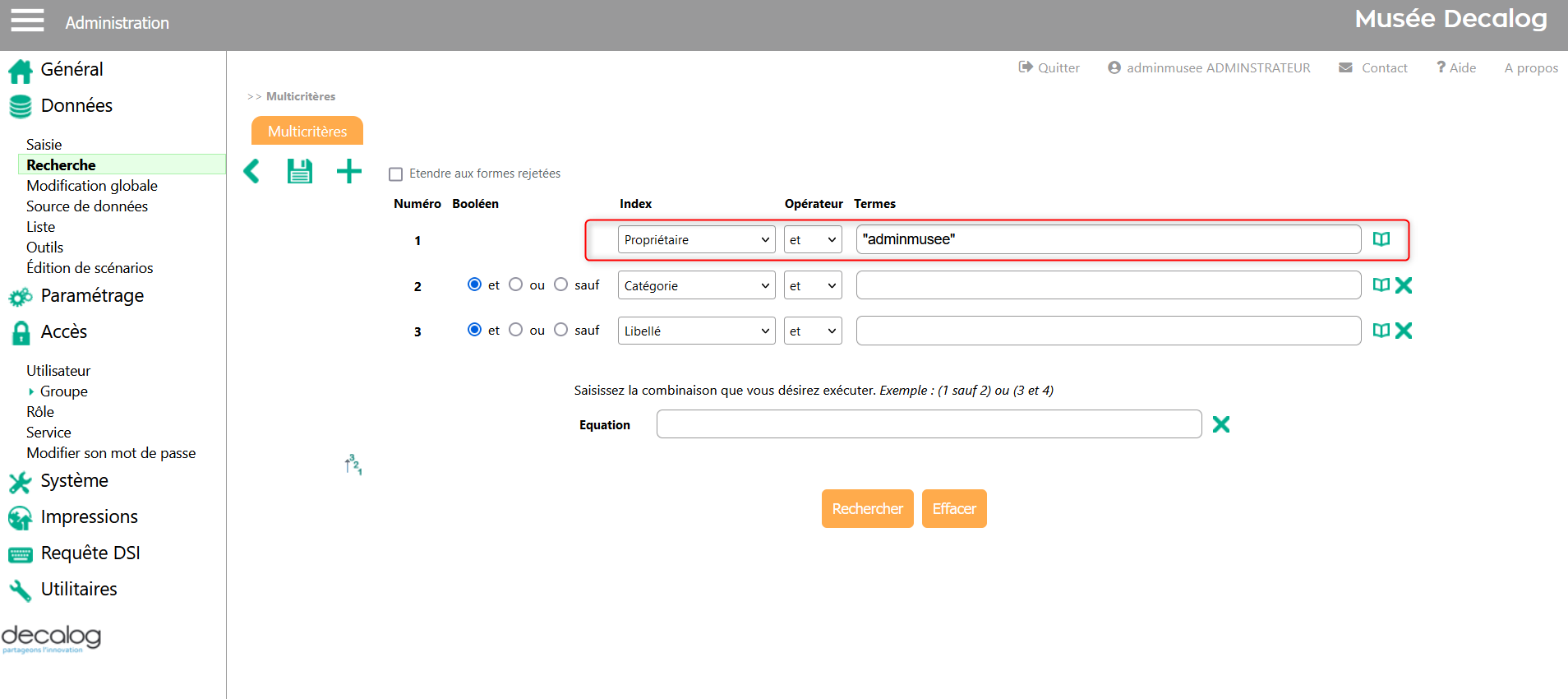Select the Multicritères tab
Image resolution: width=1568 pixels, height=699 pixels.
tap(307, 131)
